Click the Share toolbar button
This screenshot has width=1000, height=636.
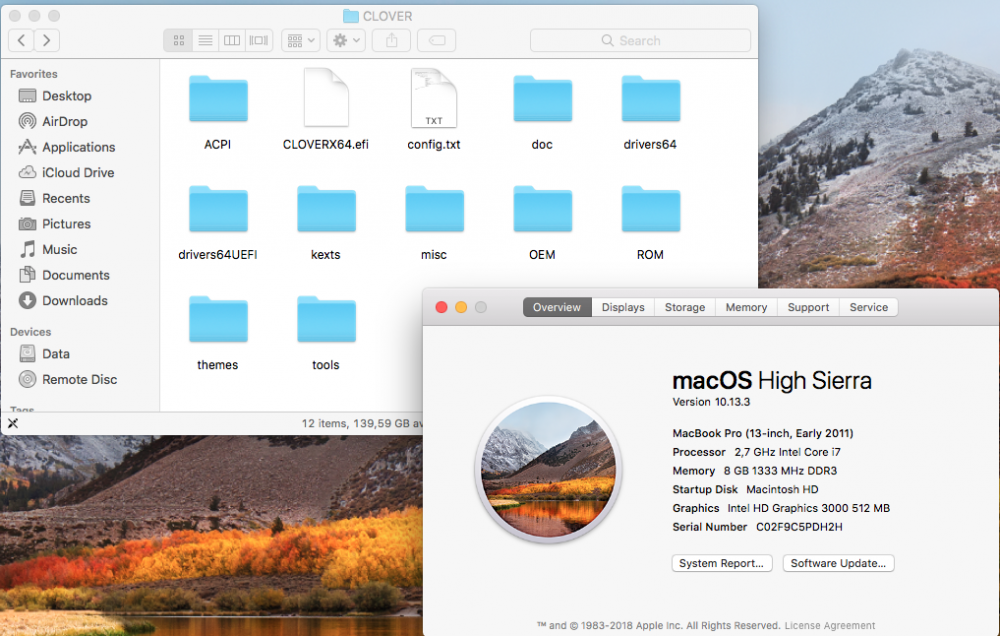392,40
